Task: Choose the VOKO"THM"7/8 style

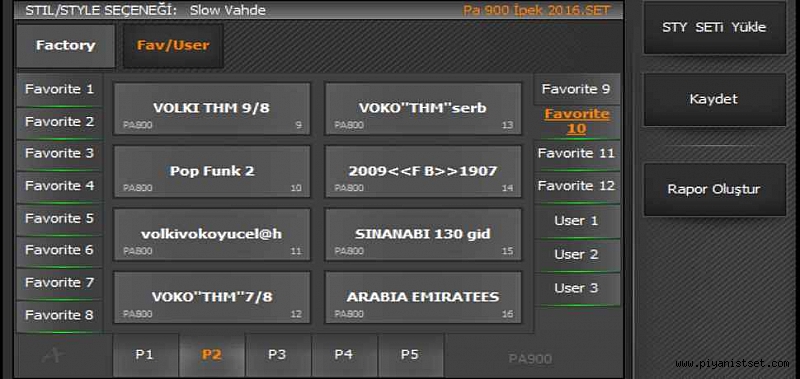Action: (212, 297)
